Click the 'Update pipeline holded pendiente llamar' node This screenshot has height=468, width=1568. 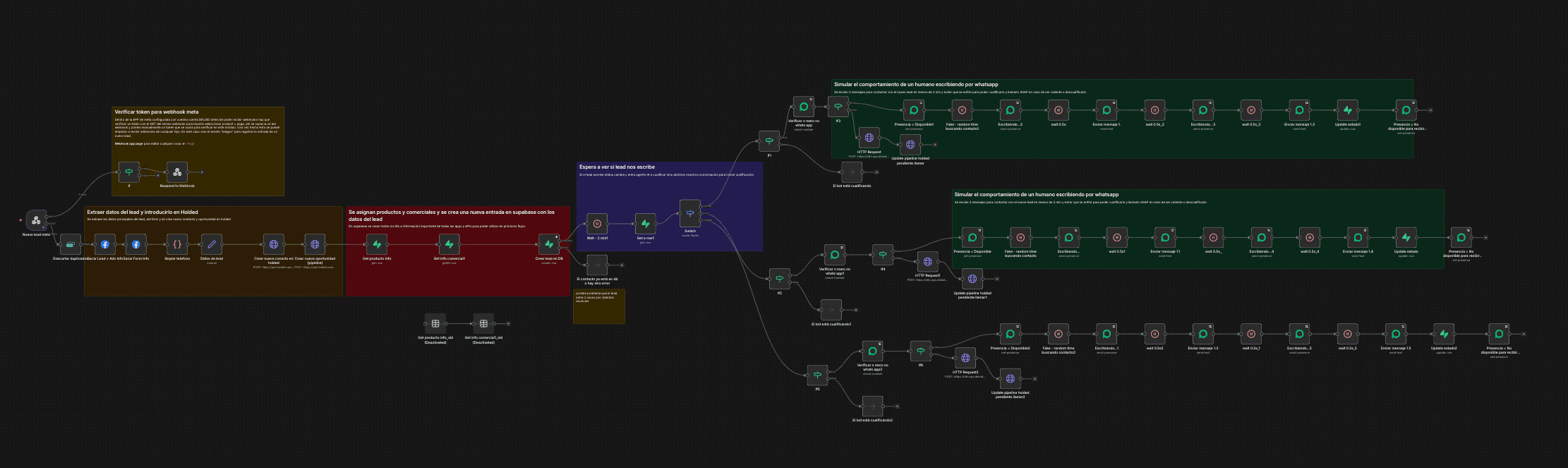click(910, 145)
